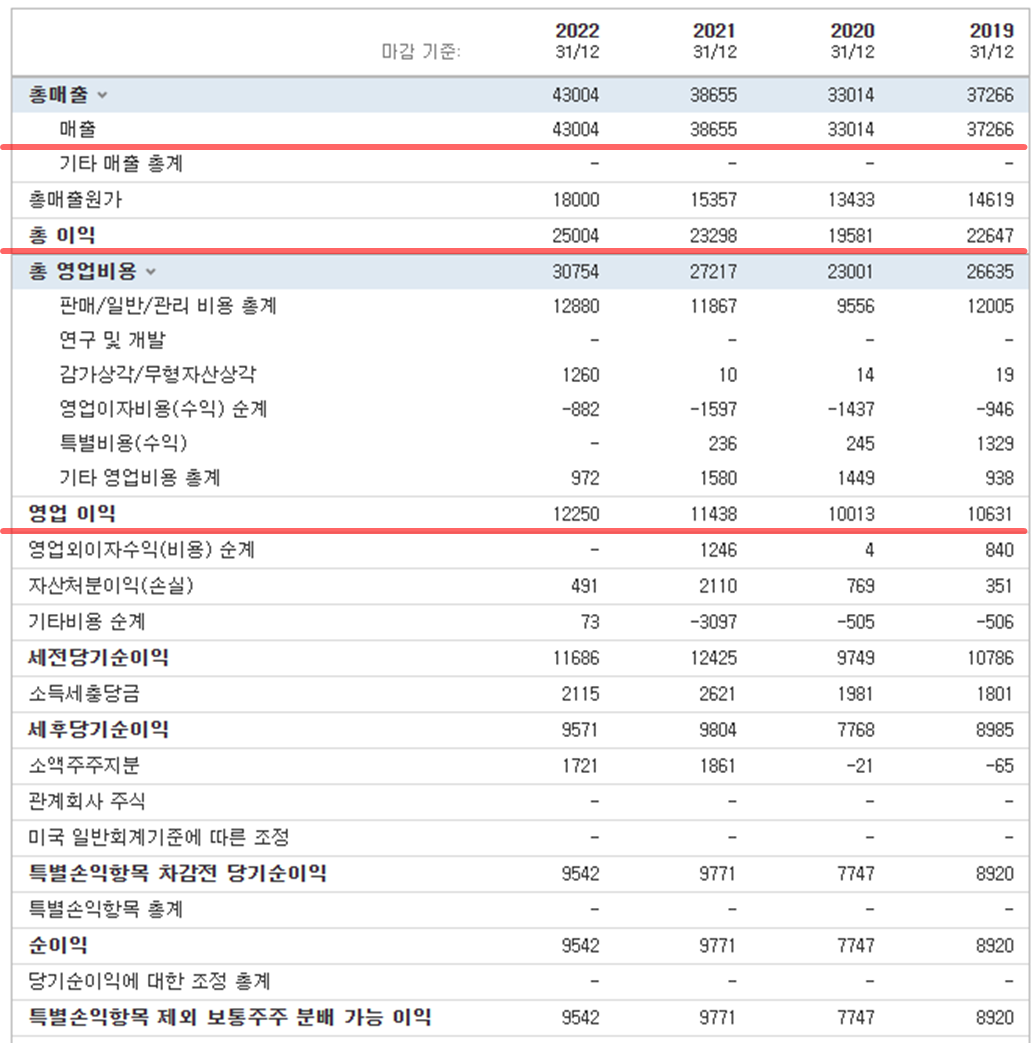Click the 관계회사 주식 row label

(x=86, y=802)
